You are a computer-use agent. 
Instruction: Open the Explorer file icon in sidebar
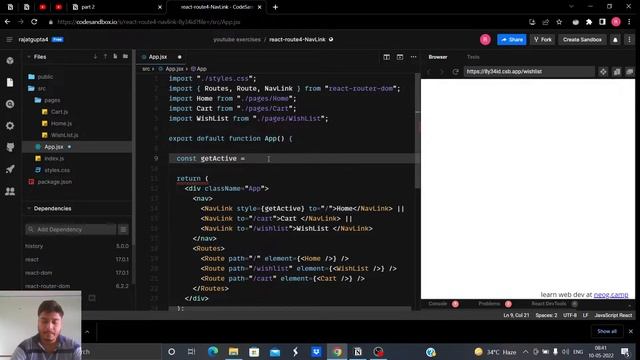10,82
